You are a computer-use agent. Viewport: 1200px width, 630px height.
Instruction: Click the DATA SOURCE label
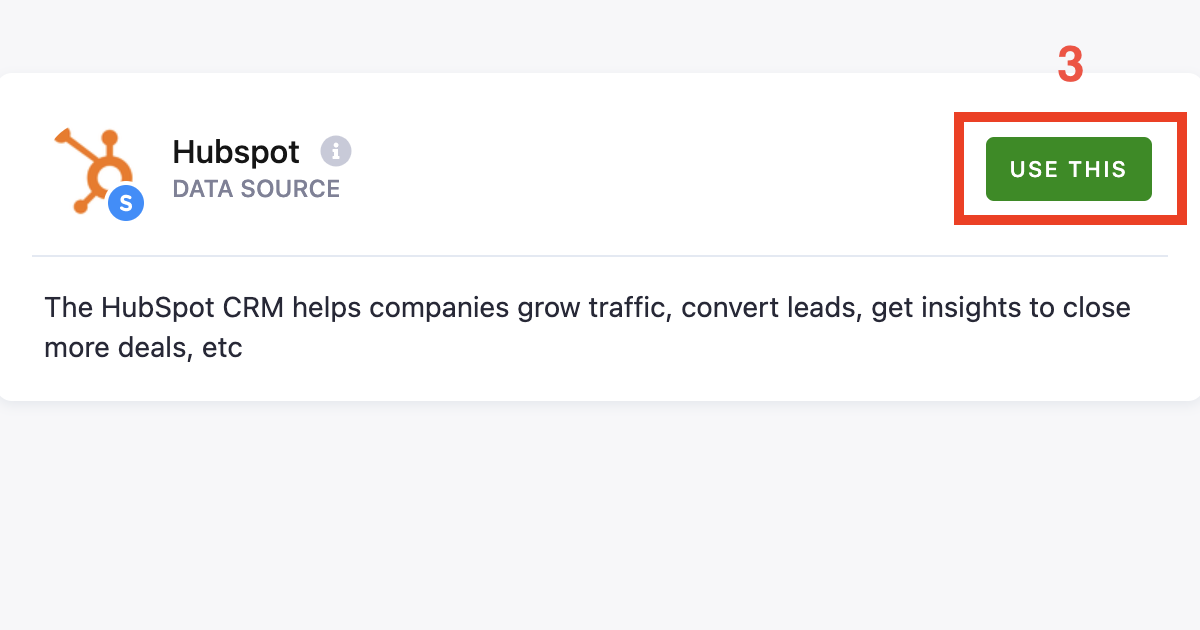click(x=256, y=188)
